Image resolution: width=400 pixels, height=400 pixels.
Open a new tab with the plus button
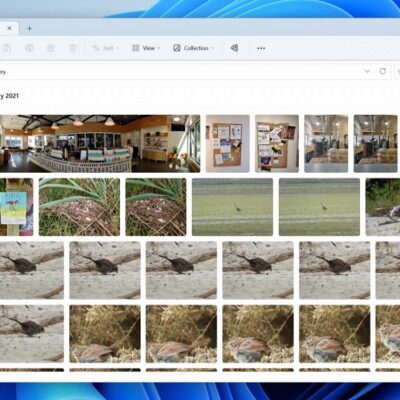click(x=29, y=28)
